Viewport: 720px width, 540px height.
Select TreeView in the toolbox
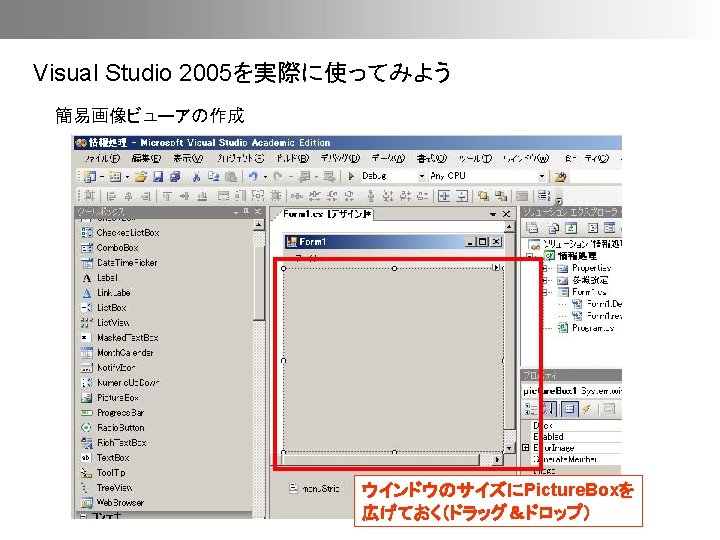[107, 488]
